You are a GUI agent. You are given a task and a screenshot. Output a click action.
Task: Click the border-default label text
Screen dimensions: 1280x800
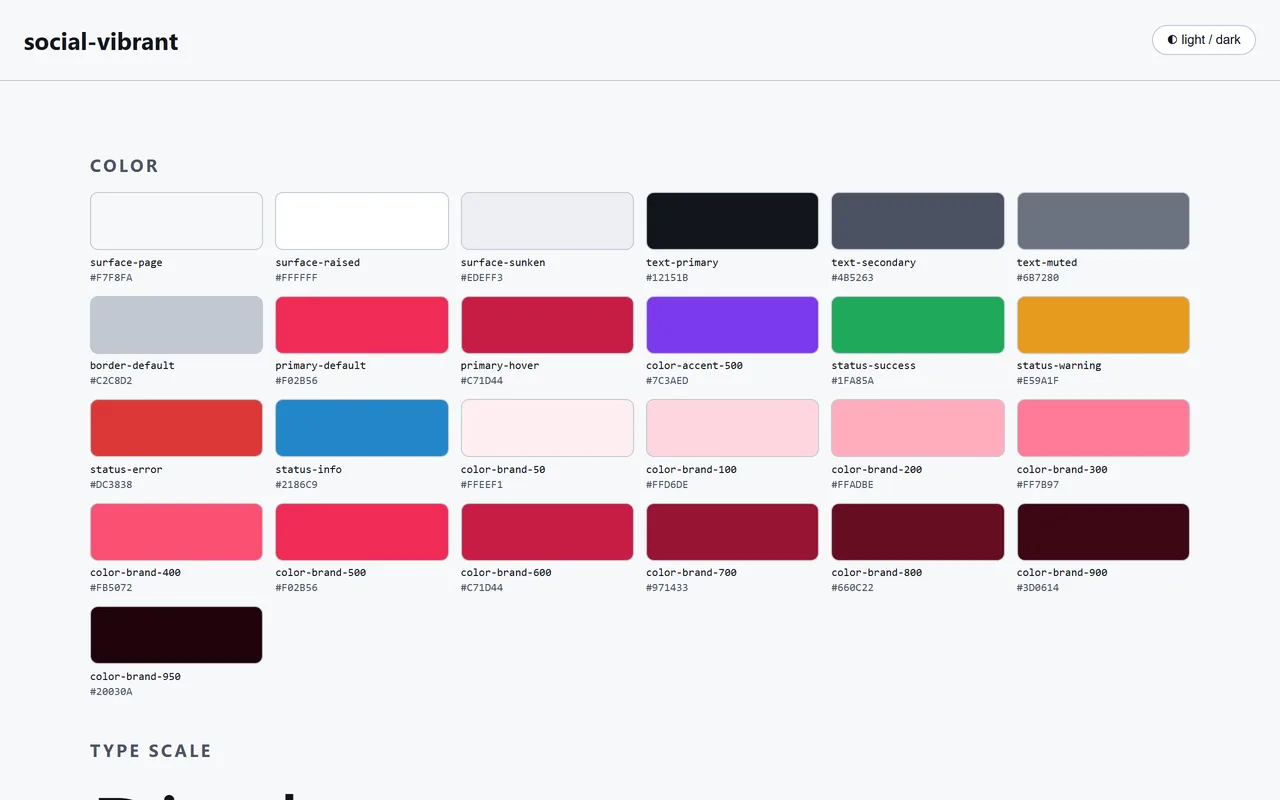(x=133, y=366)
